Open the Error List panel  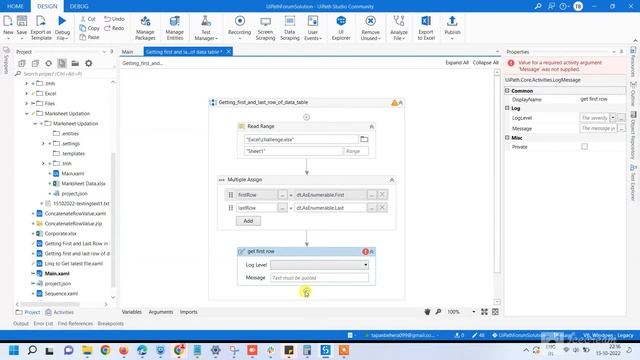pos(43,323)
